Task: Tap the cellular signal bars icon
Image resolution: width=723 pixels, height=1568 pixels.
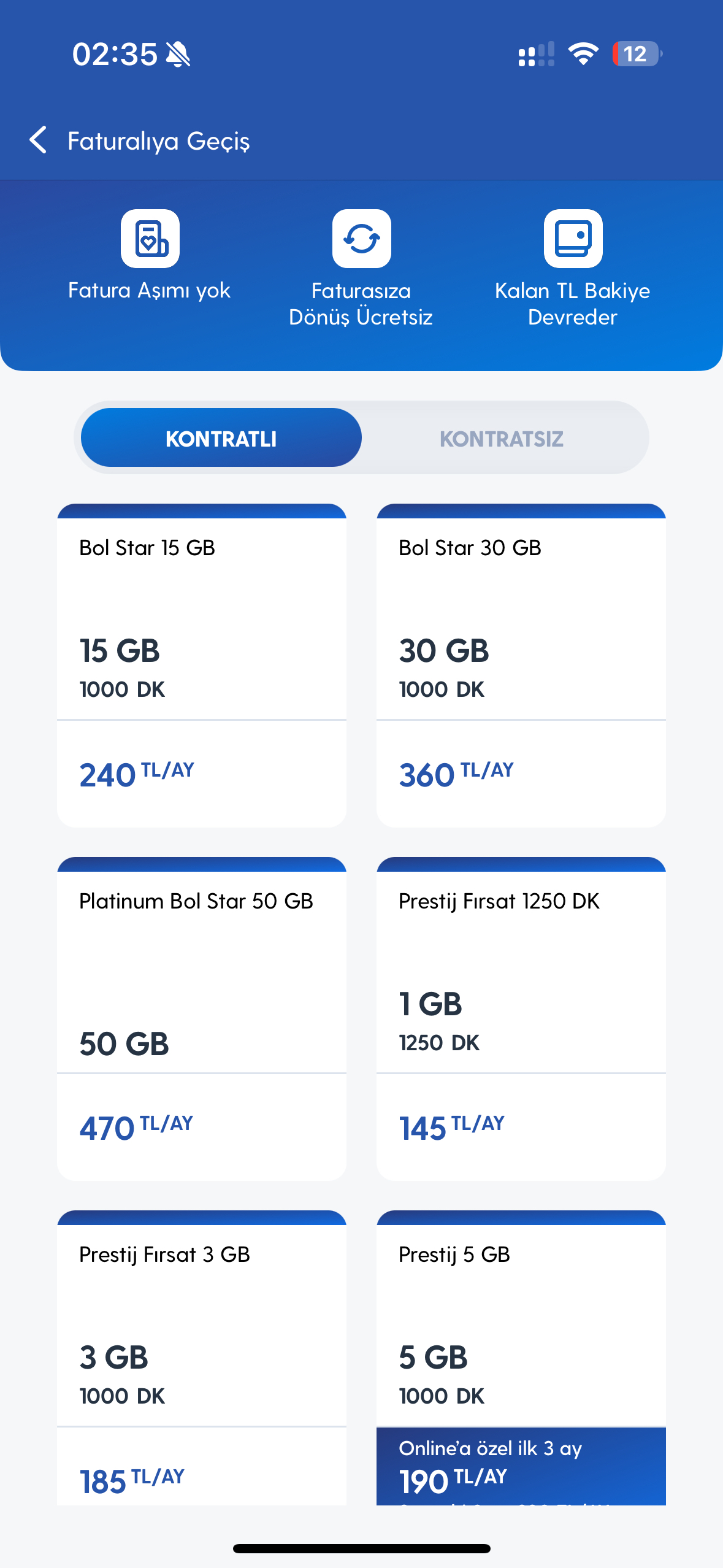Action: coord(537,54)
